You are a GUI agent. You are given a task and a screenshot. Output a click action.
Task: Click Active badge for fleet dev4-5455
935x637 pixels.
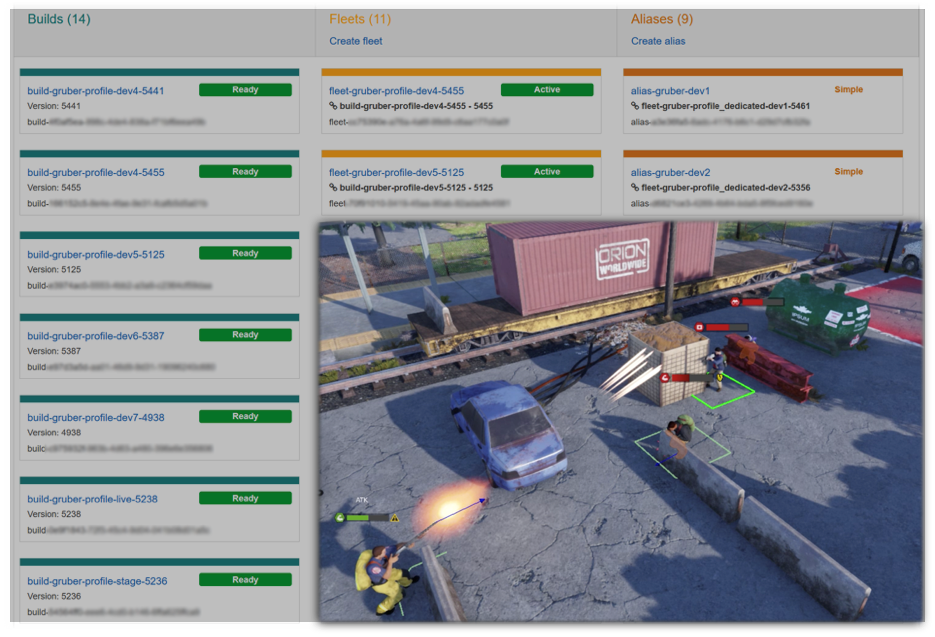(x=547, y=89)
